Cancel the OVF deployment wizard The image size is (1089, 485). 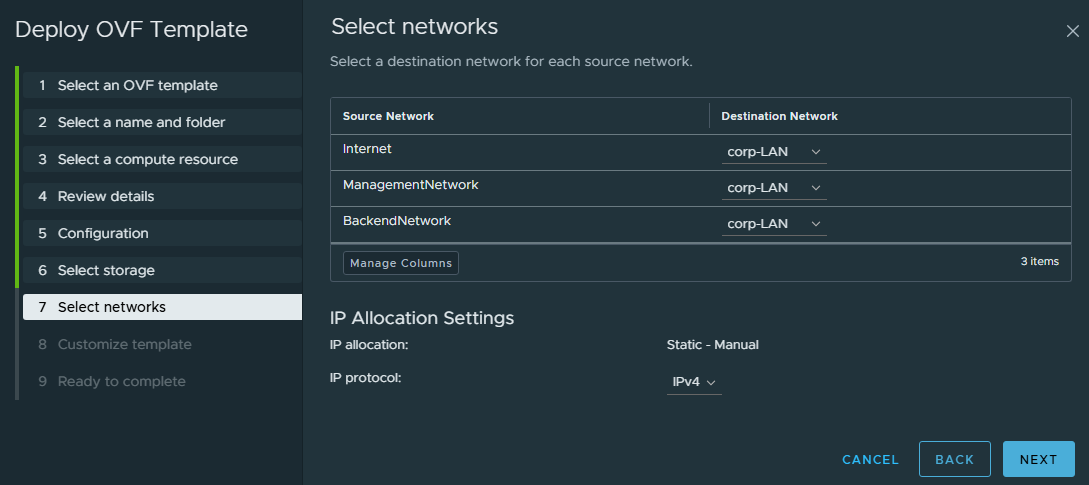[870, 460]
